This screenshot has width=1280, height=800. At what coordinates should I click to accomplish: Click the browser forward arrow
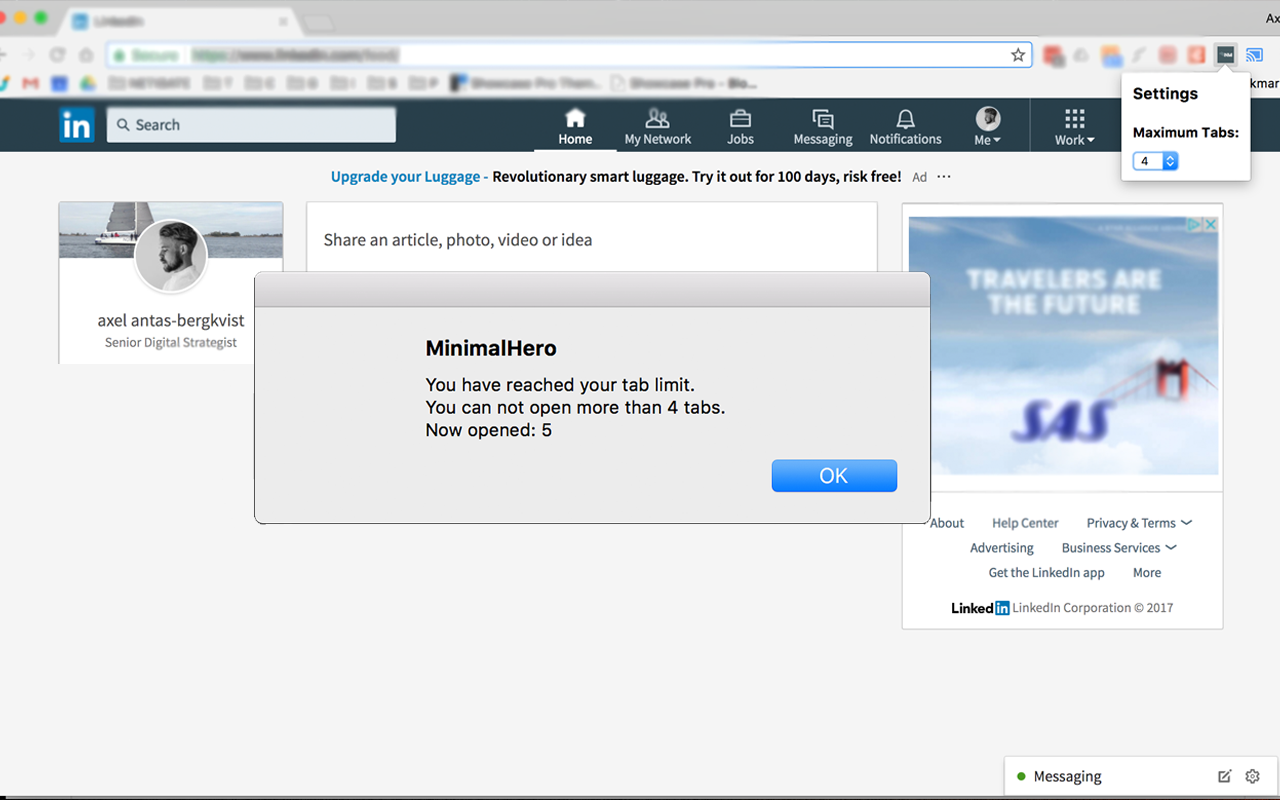(x=29, y=55)
